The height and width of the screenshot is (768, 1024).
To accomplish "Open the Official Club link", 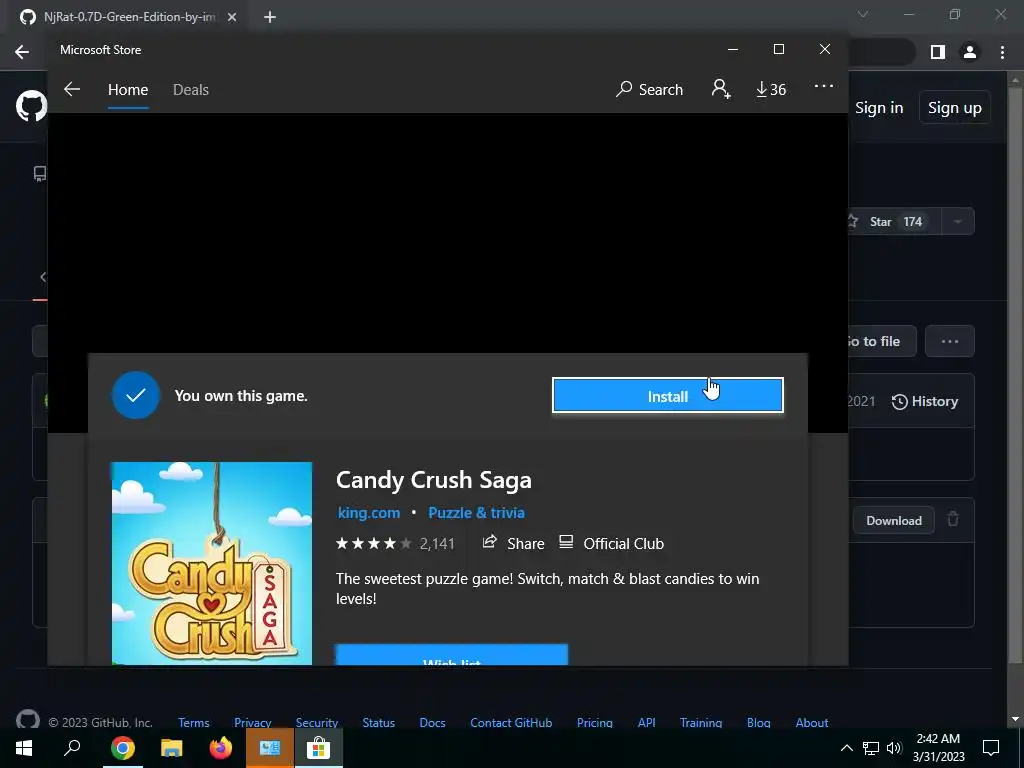I will point(612,543).
